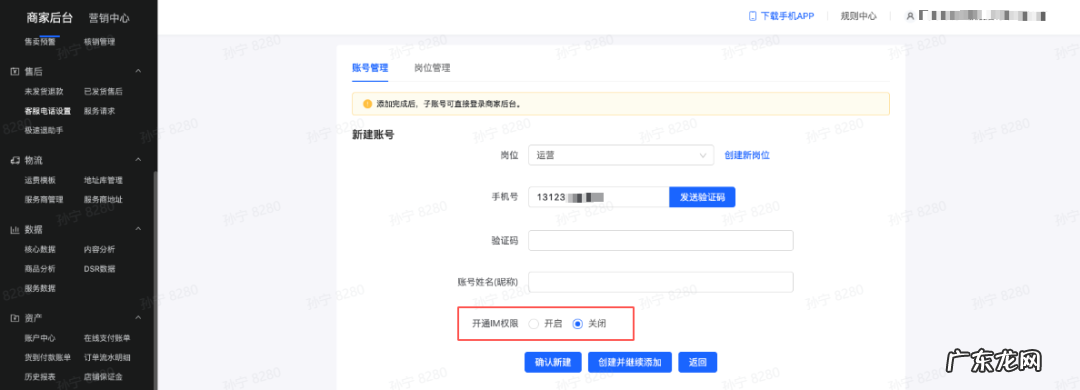The height and width of the screenshot is (390, 1080).
Task: Open 服务商管理 menu item
Action: [44, 199]
